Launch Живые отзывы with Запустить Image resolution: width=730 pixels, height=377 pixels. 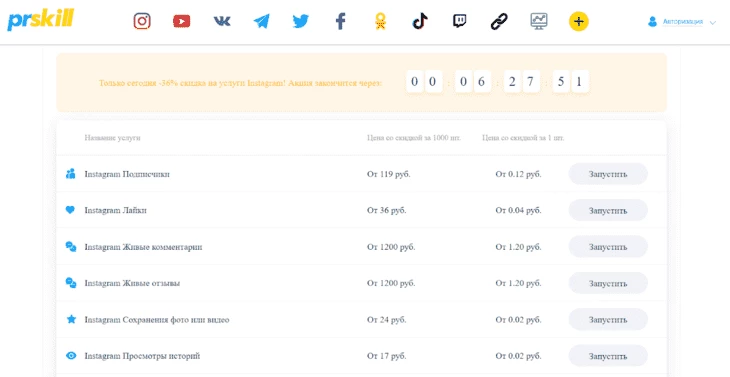(x=608, y=283)
